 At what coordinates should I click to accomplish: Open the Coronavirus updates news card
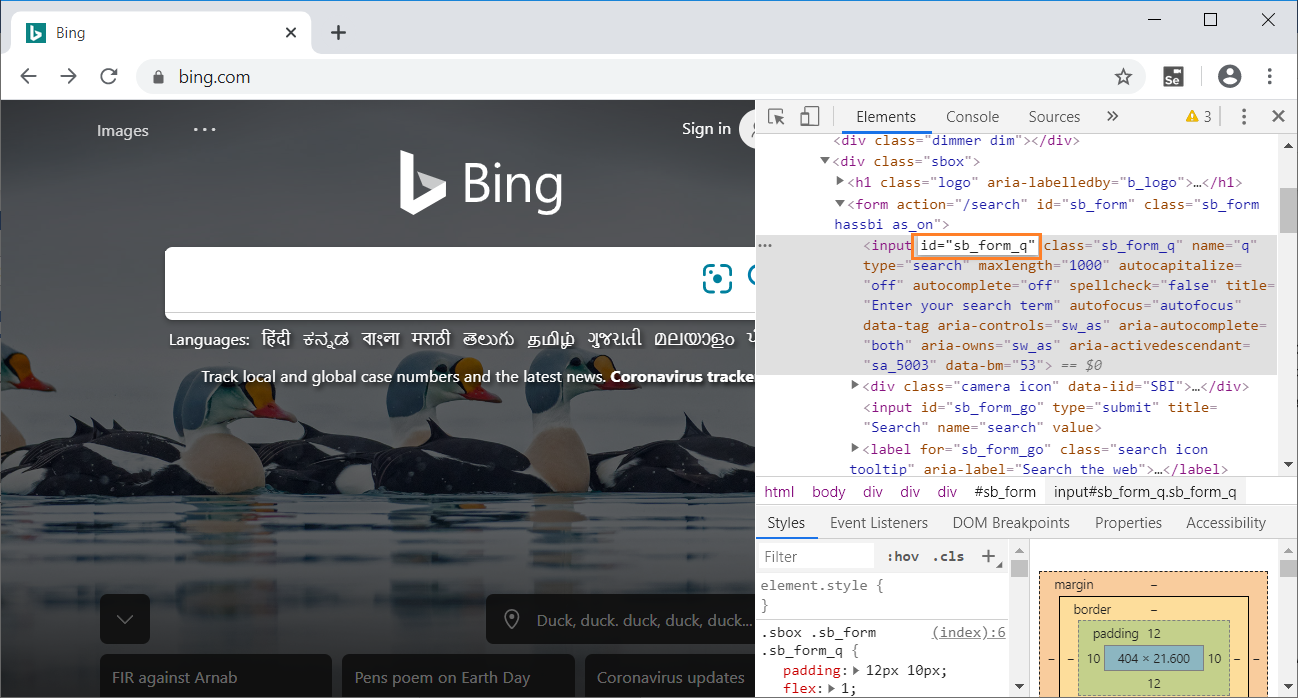pyautogui.click(x=670, y=677)
